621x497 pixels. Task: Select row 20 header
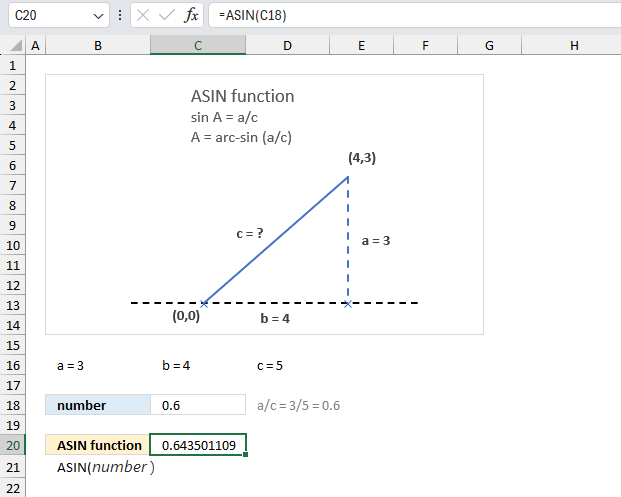[x=13, y=446]
